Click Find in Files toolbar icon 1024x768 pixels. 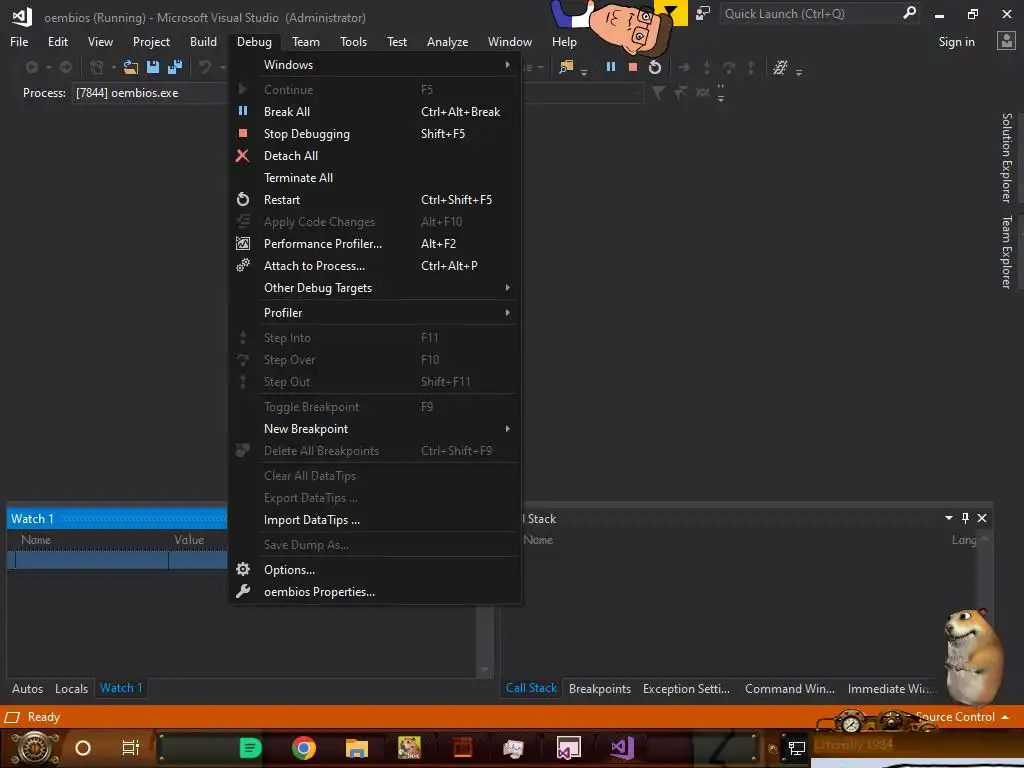point(566,67)
